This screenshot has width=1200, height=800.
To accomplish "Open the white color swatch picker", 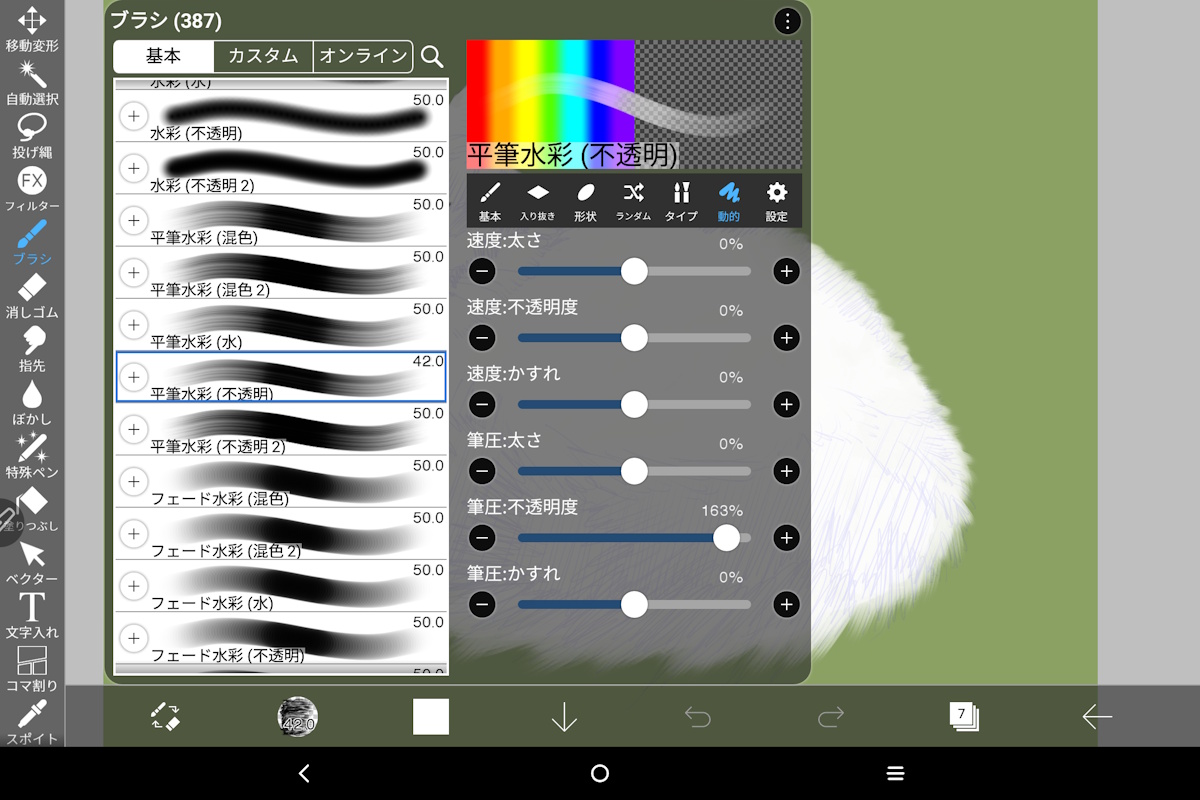I will (x=430, y=716).
